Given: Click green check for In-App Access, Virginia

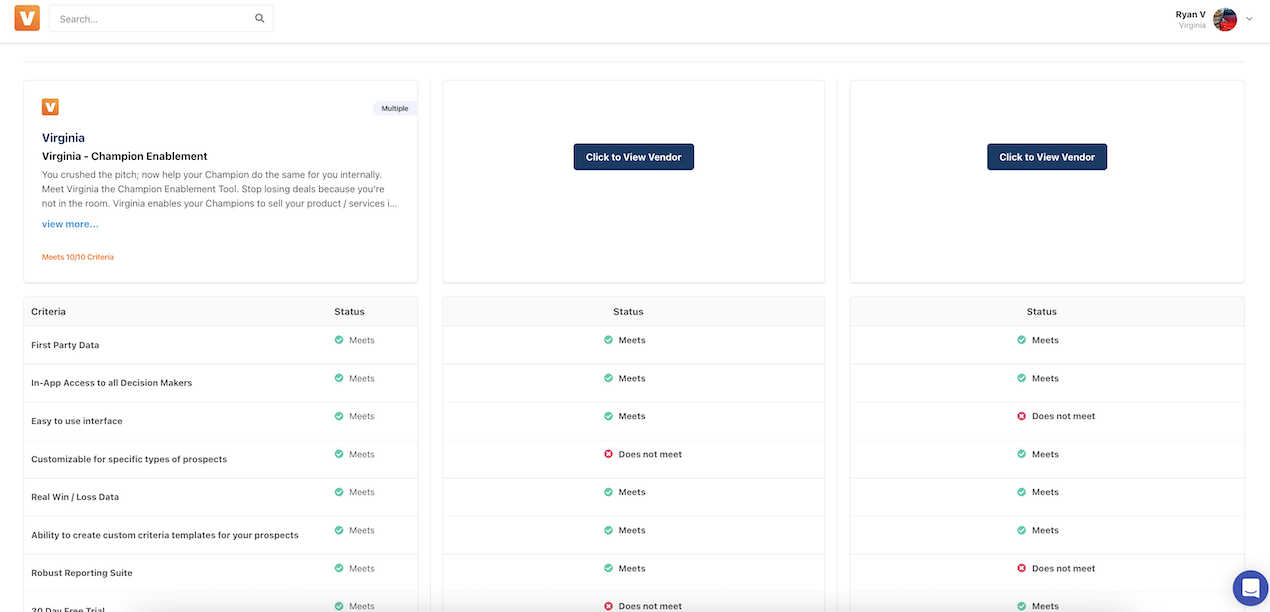Looking at the screenshot, I should [x=339, y=378].
